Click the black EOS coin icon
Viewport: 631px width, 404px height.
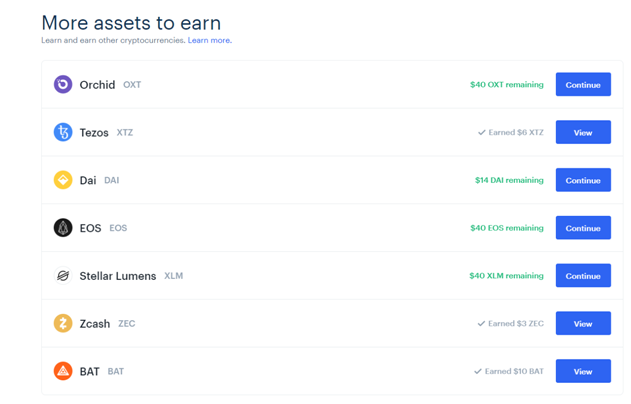(x=63, y=228)
